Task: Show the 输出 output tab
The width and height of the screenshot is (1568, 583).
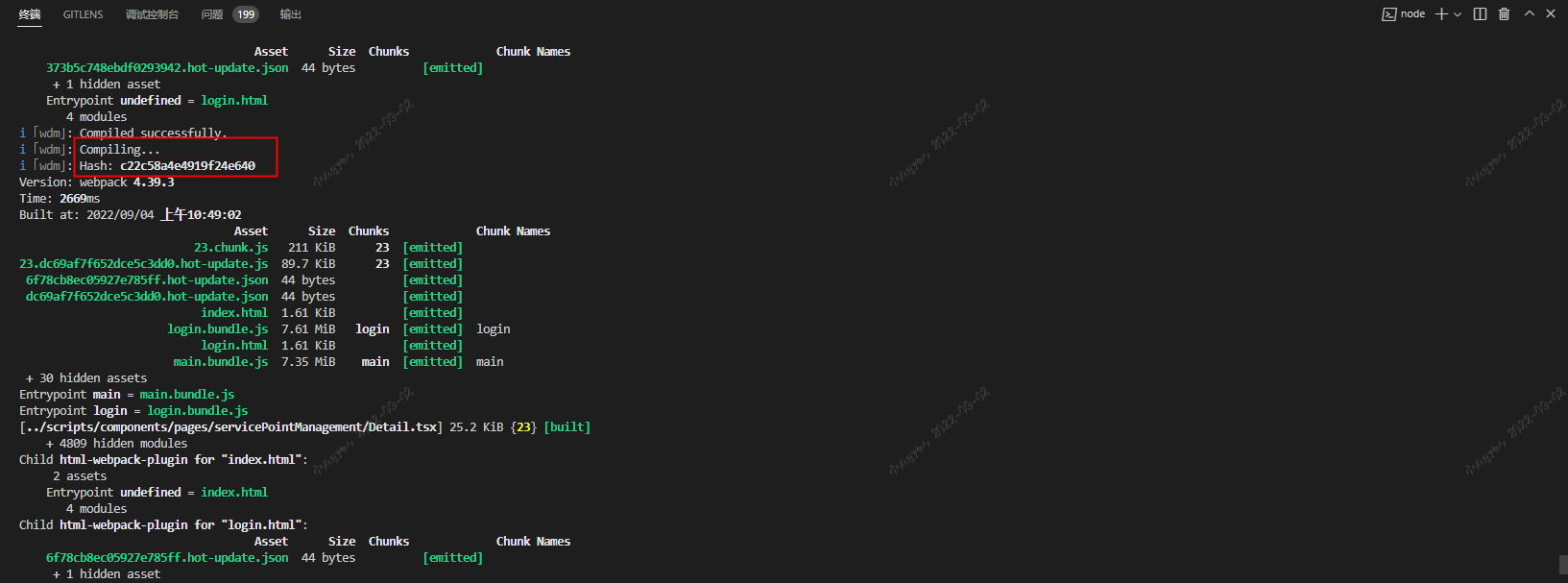Action: 290,14
